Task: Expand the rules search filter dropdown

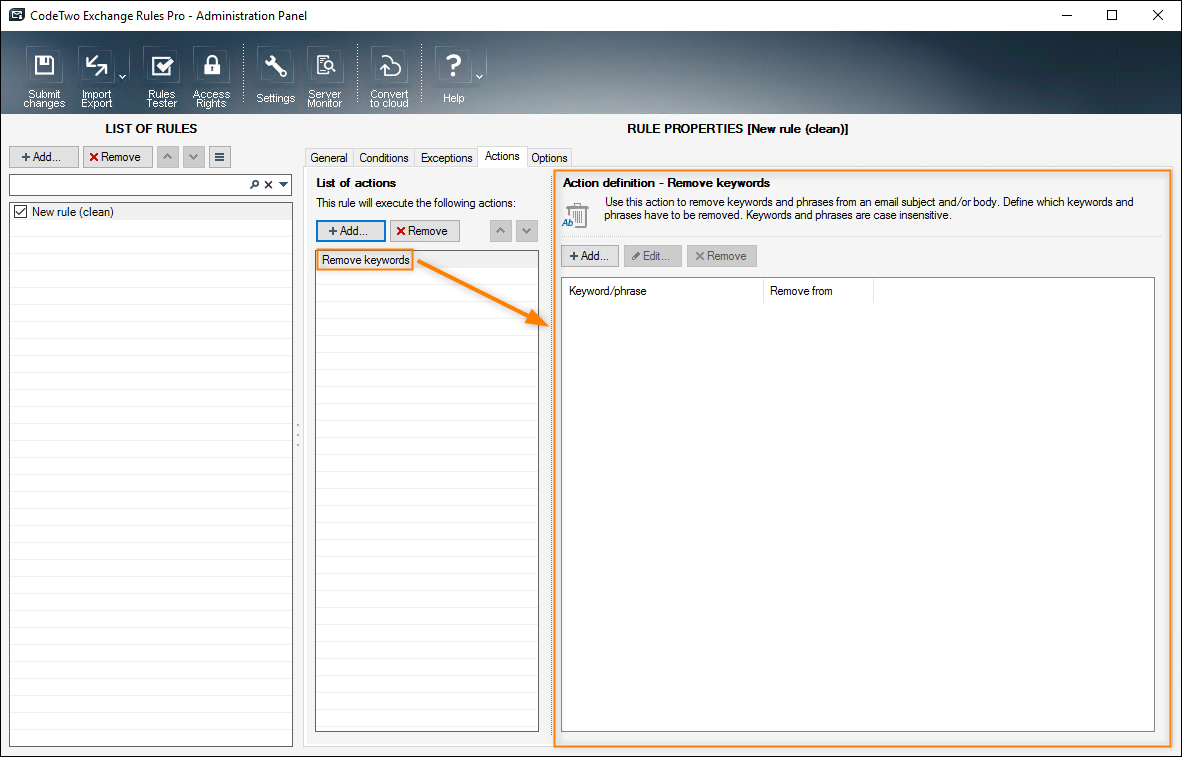Action: 283,185
